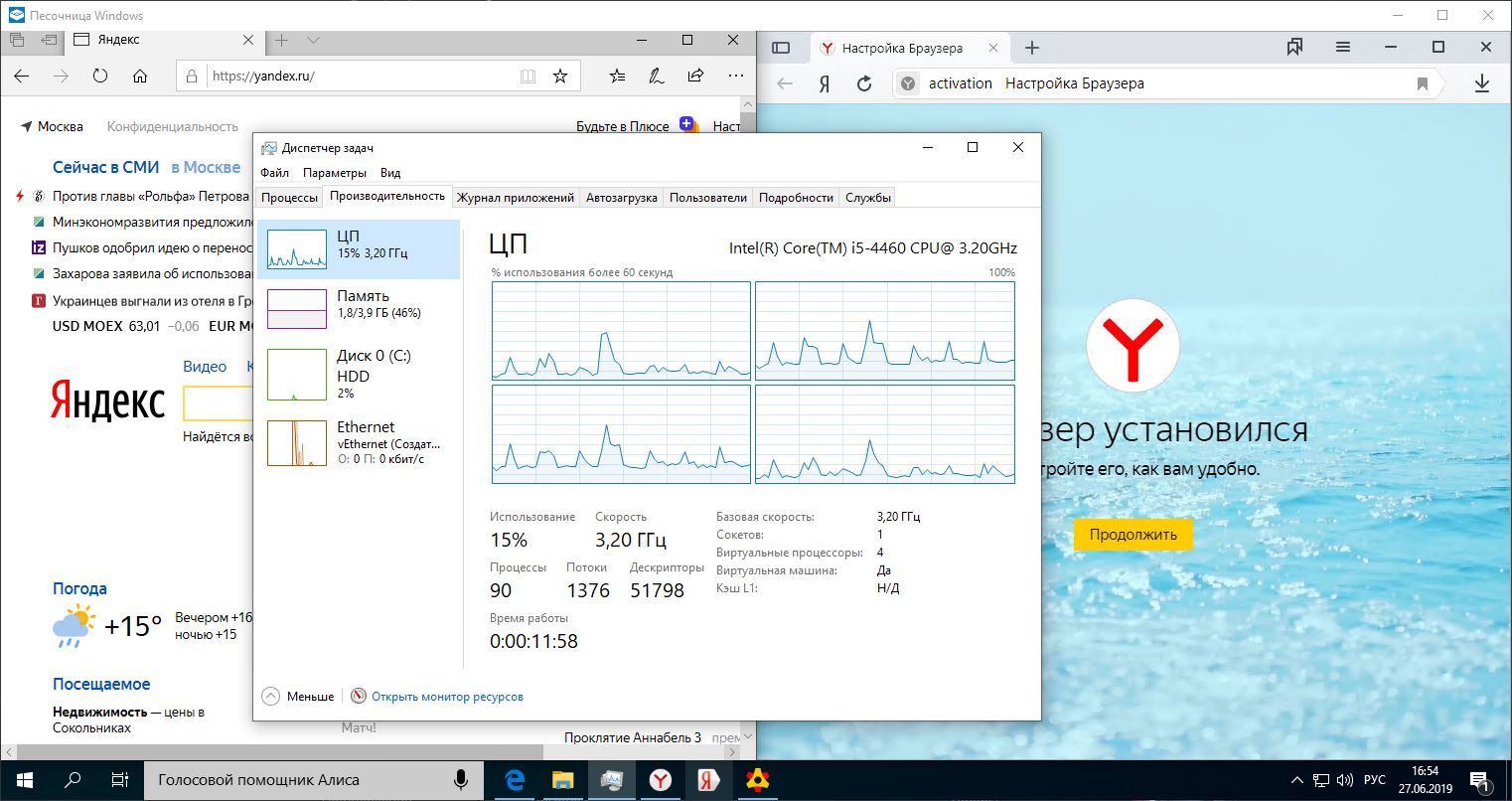Share the page from the Edge toolbar
1512x801 pixels.
695,76
